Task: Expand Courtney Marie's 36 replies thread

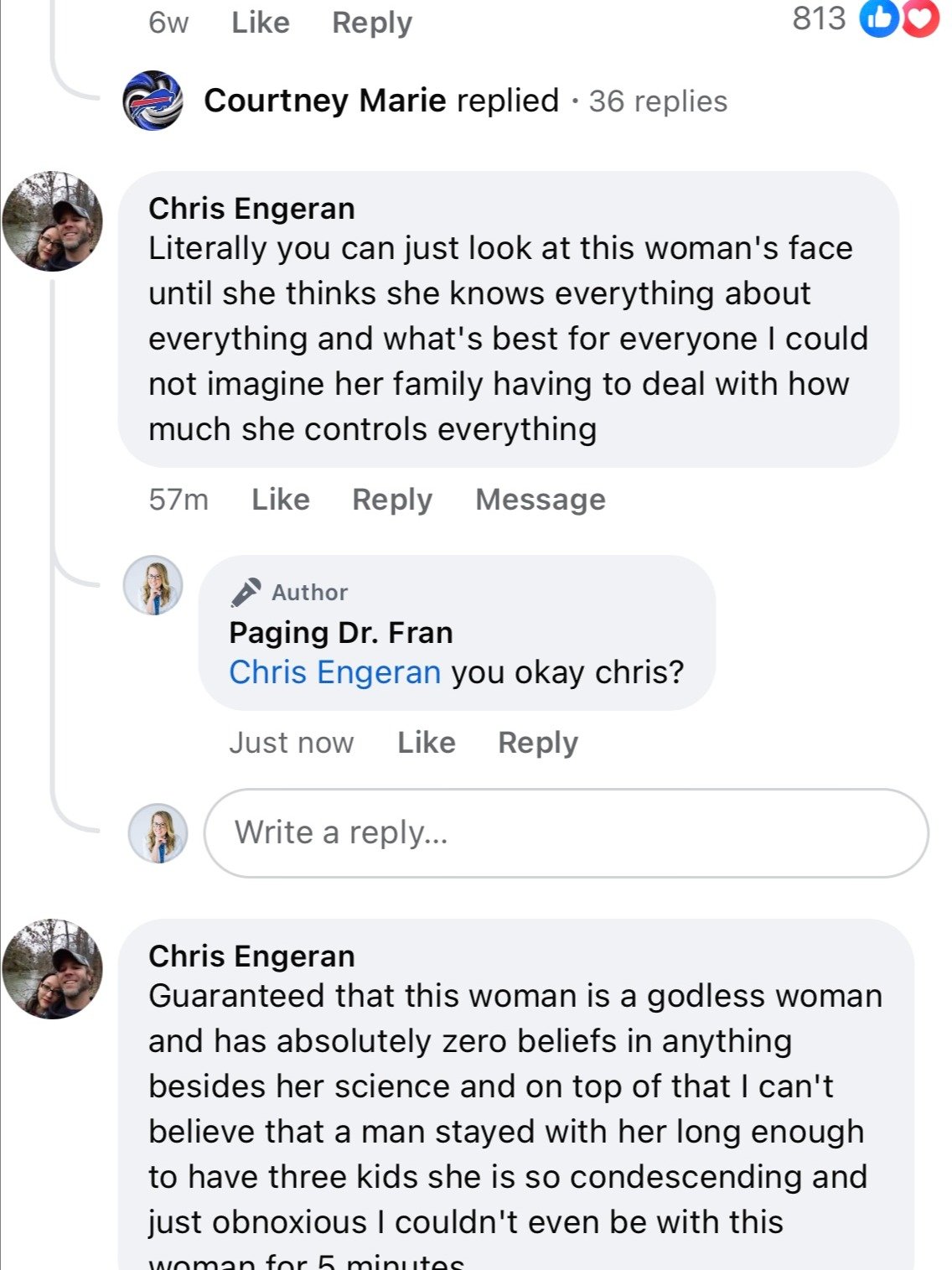Action: [x=658, y=101]
